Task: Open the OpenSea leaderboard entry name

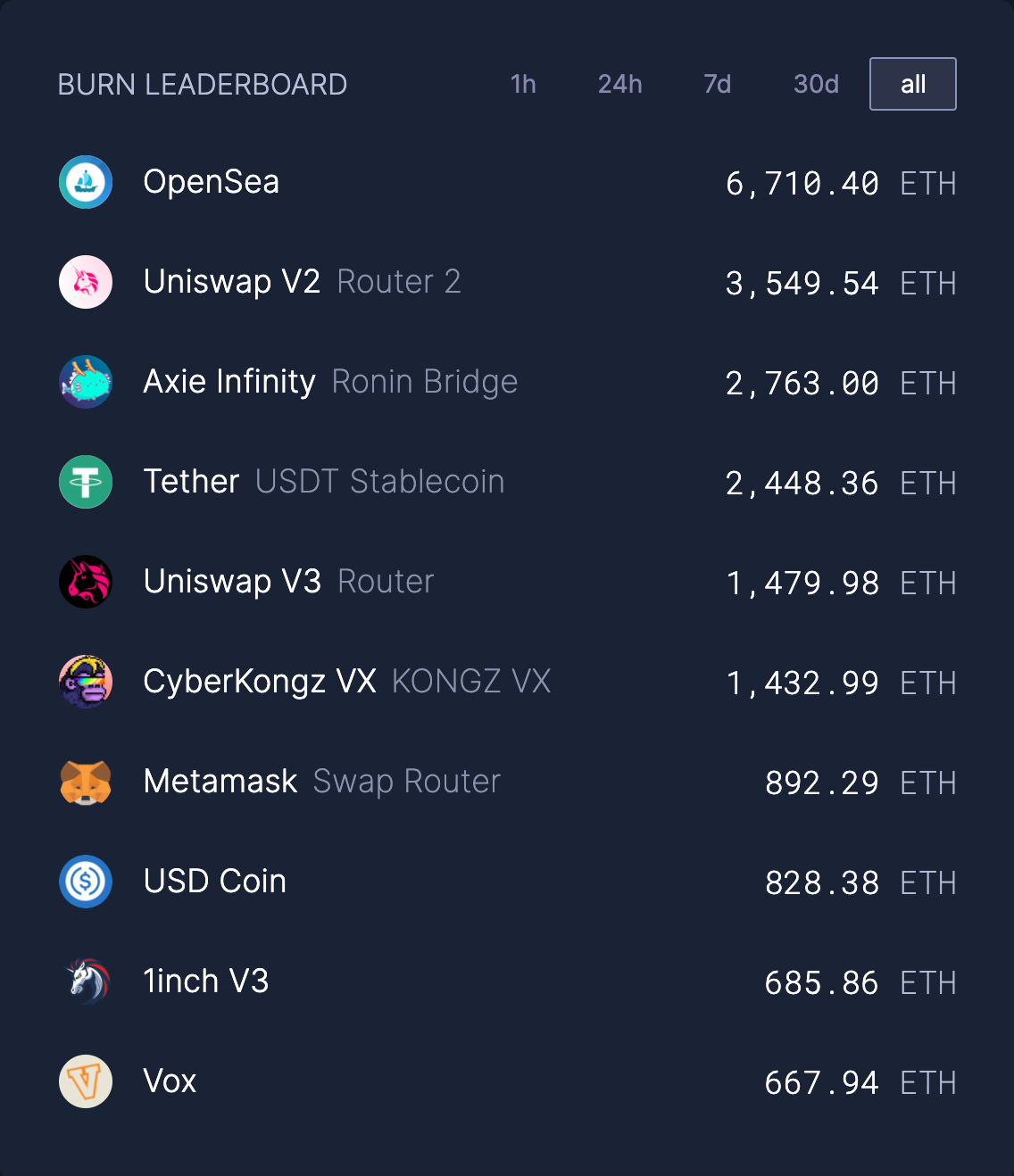Action: [212, 182]
